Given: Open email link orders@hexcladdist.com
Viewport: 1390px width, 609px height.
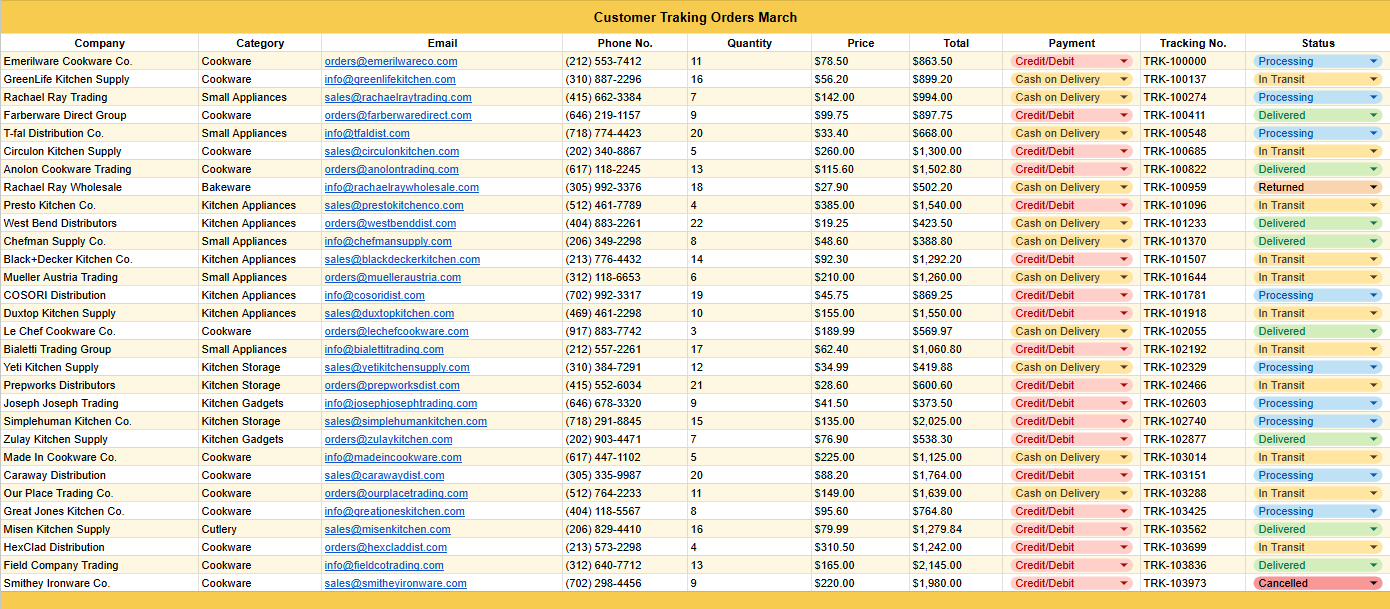Looking at the screenshot, I should tap(386, 547).
